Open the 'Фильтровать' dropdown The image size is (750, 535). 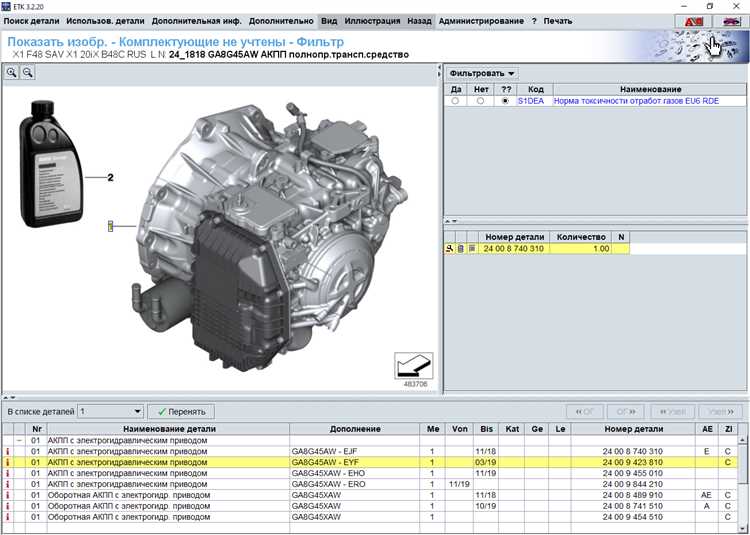click(x=482, y=73)
